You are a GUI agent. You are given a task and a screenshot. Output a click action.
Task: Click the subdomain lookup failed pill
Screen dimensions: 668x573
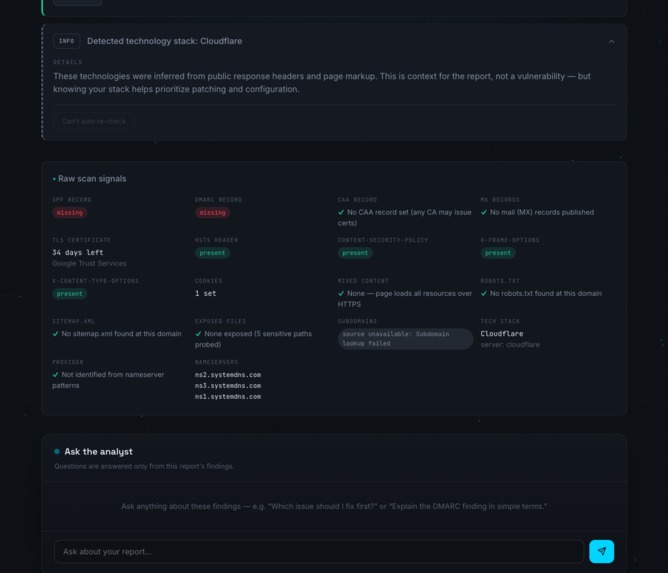(405, 339)
